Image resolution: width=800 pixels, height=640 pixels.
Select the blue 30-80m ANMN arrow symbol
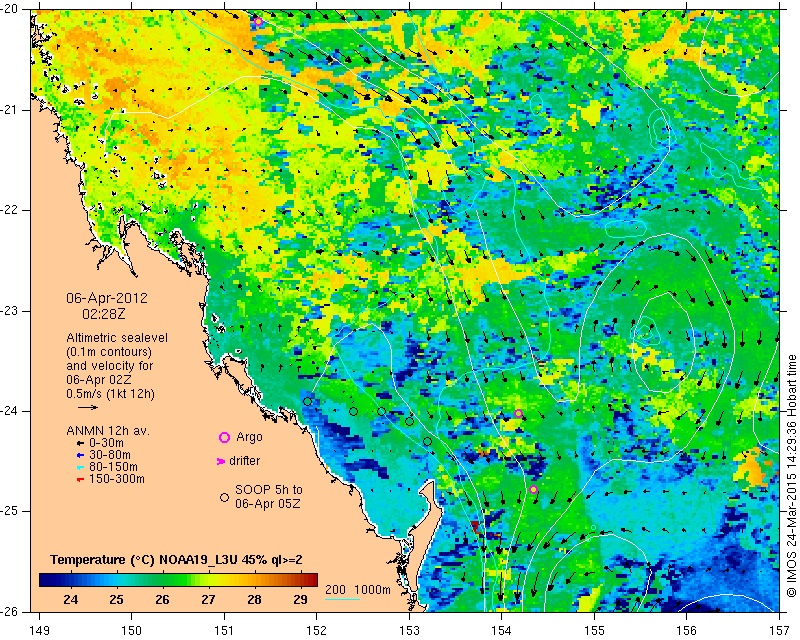point(80,455)
